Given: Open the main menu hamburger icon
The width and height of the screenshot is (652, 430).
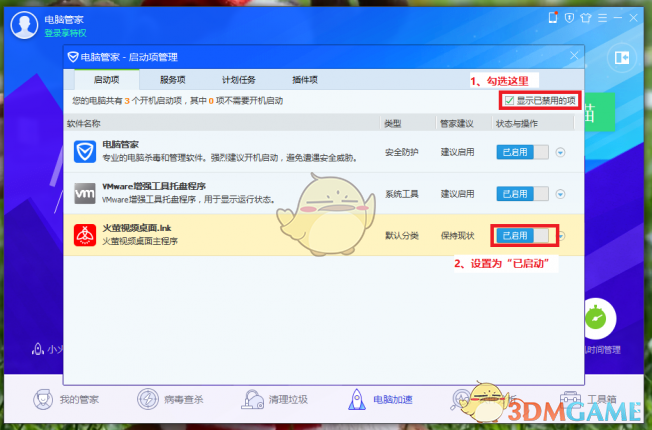Looking at the screenshot, I should (x=602, y=18).
